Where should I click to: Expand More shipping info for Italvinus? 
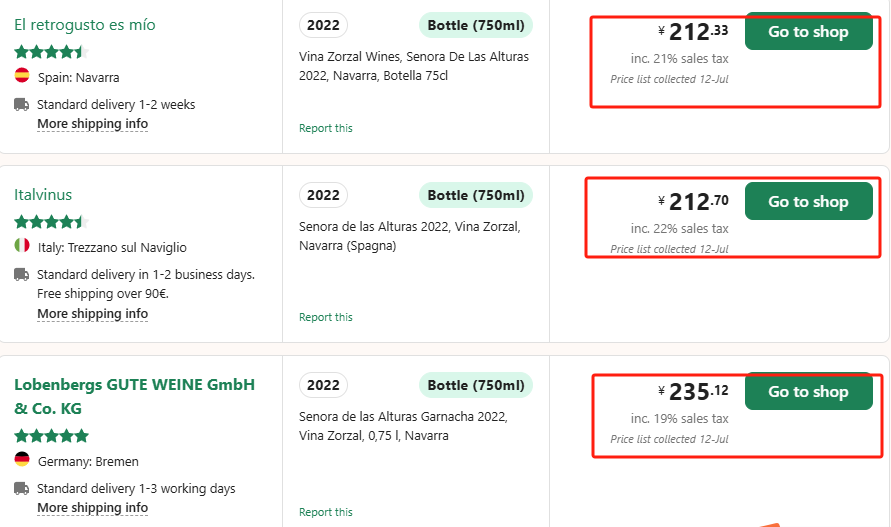[93, 314]
